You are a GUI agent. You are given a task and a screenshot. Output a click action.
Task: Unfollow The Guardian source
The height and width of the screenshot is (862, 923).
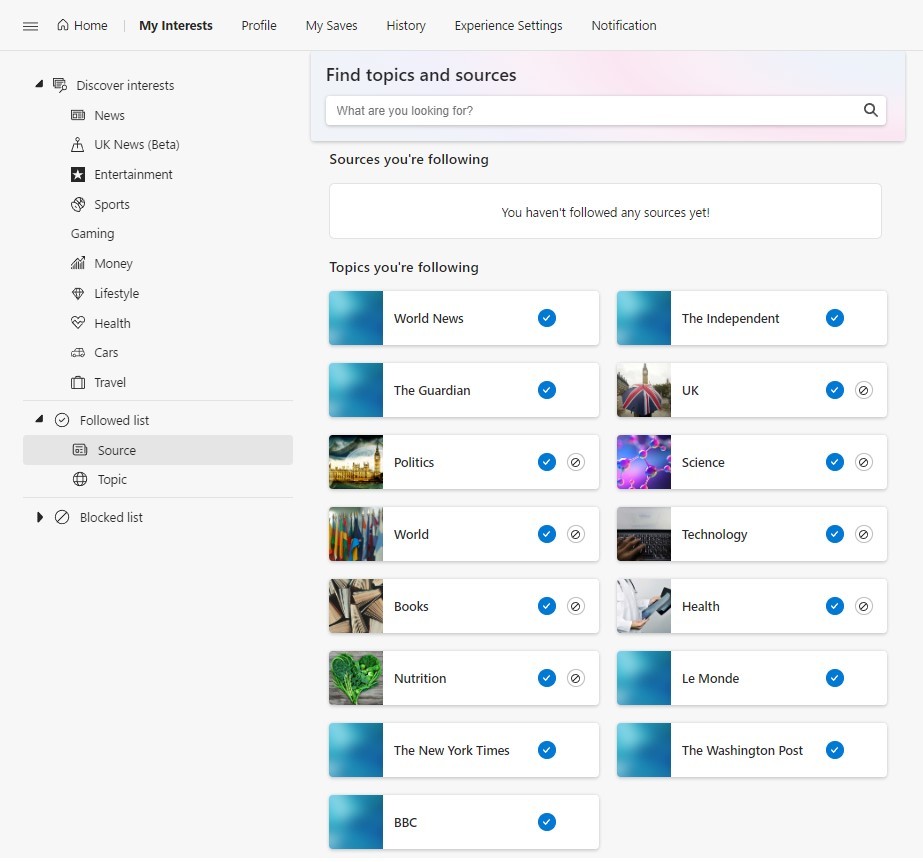(x=547, y=390)
